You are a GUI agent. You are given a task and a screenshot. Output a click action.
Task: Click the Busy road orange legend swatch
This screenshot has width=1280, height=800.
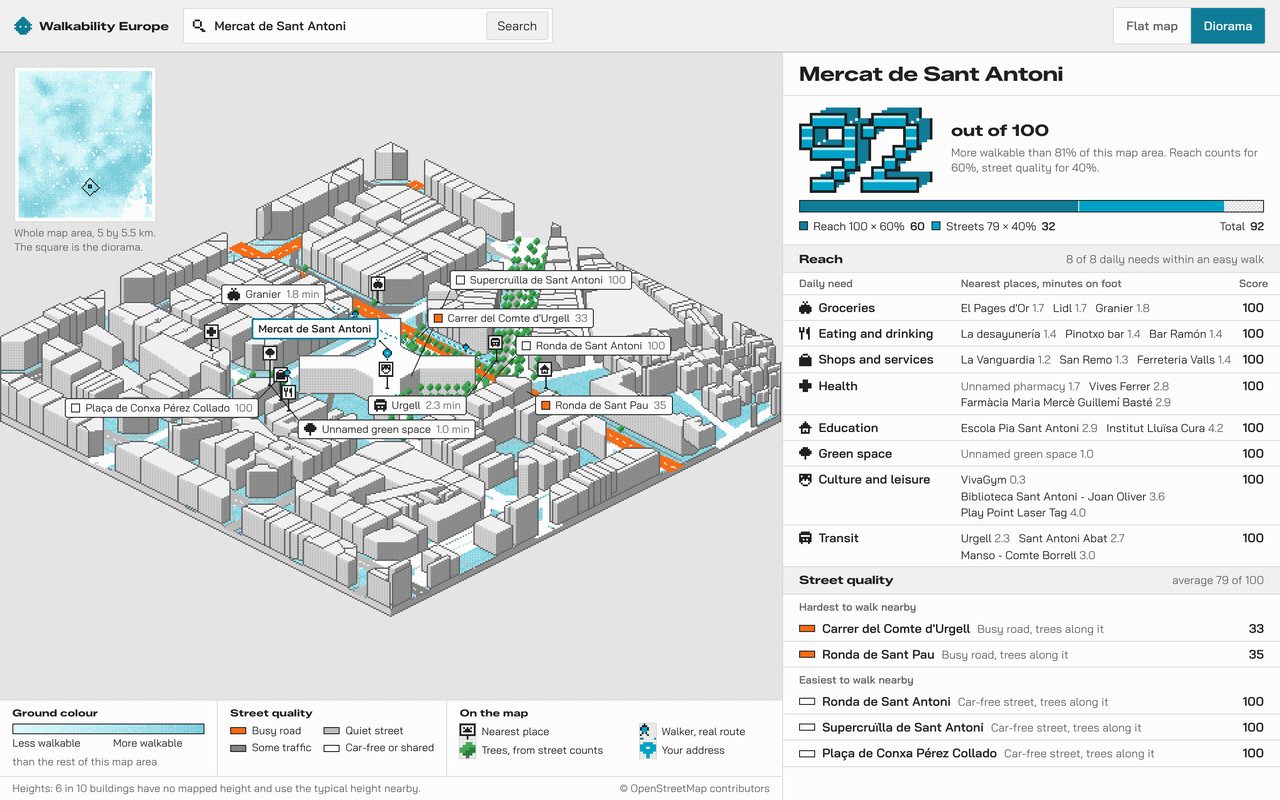click(238, 731)
